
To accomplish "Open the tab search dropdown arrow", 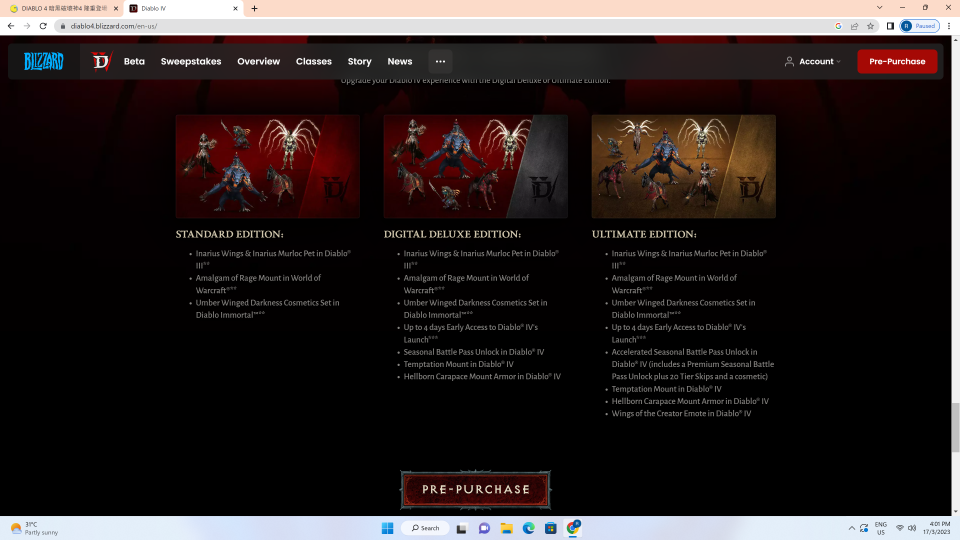I will coord(879,7).
